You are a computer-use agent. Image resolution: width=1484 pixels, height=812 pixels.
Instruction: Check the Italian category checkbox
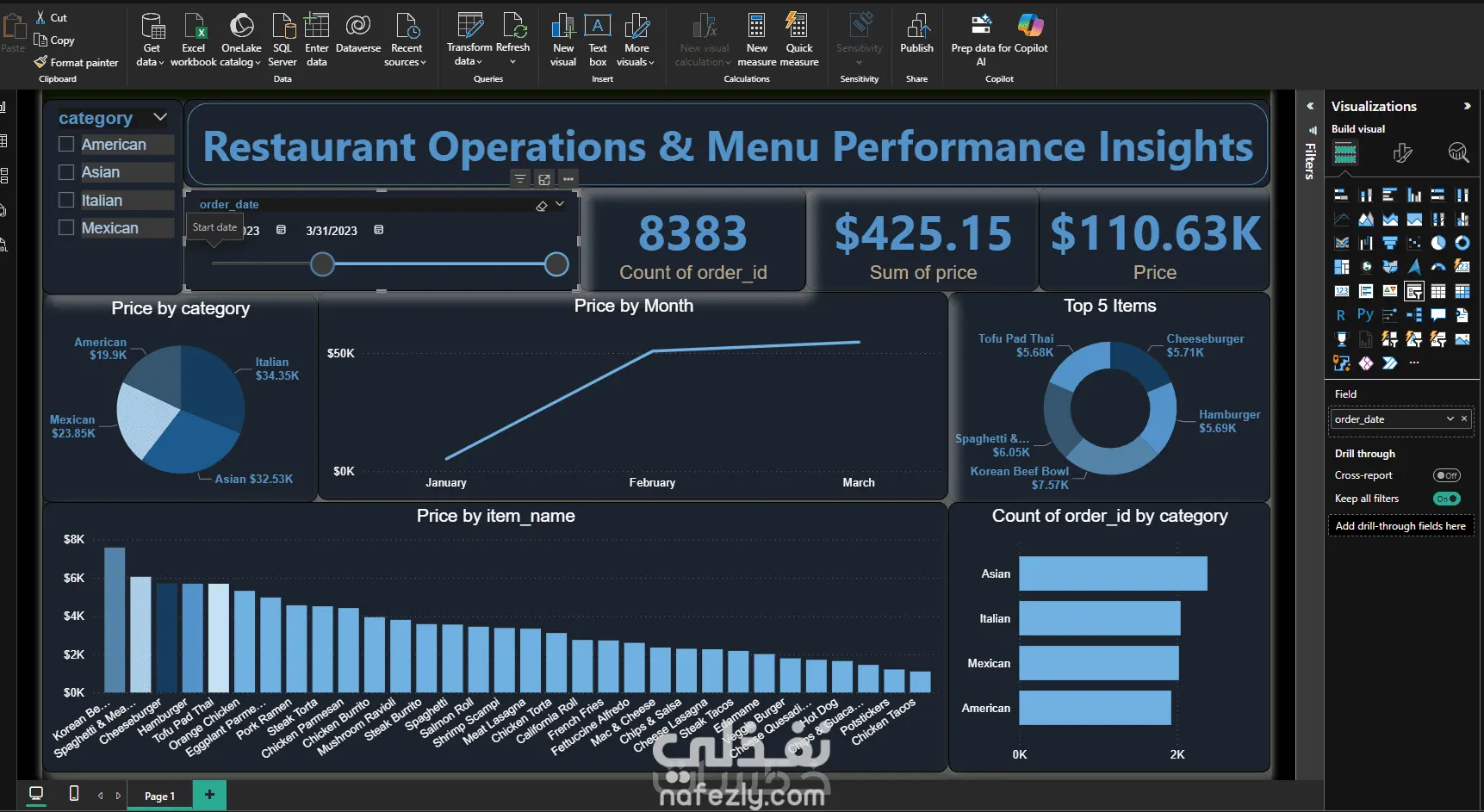point(66,201)
